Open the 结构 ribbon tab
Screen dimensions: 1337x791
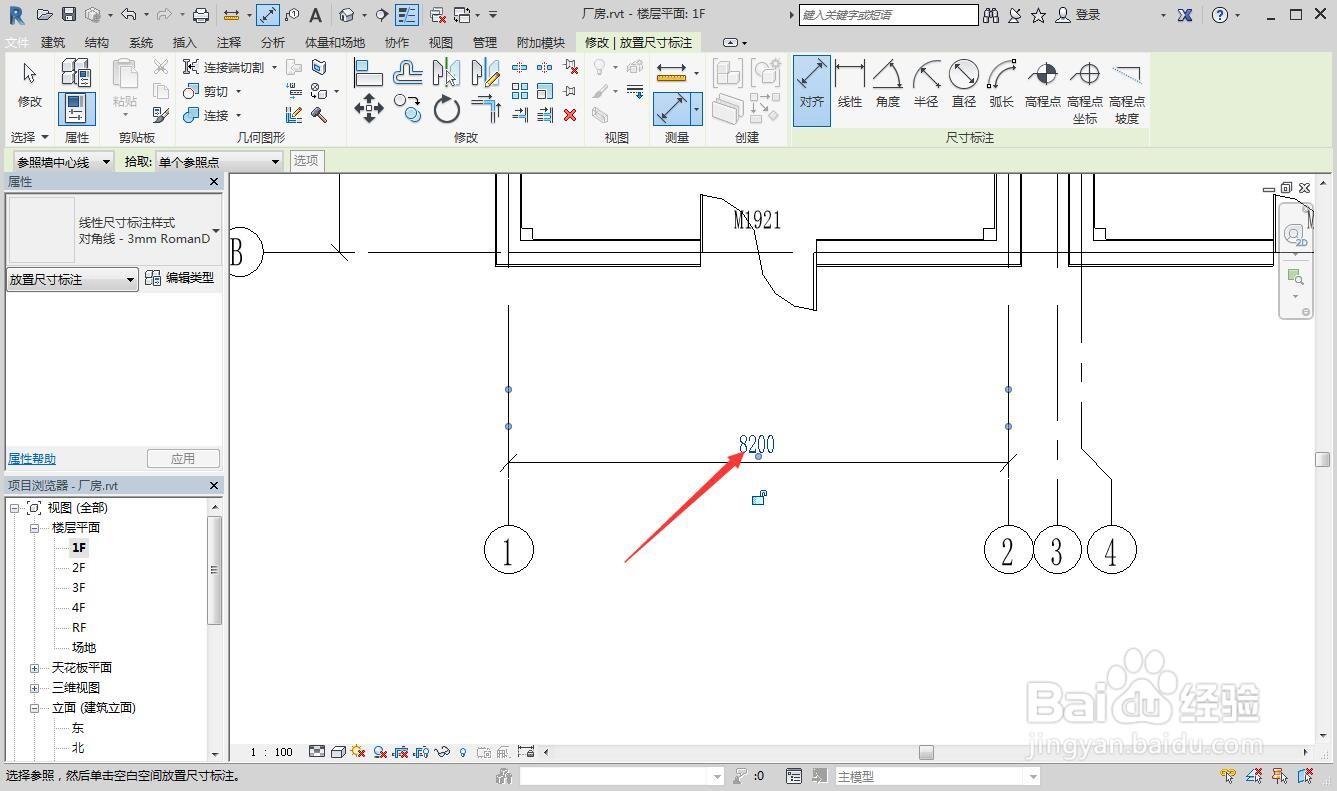(97, 43)
